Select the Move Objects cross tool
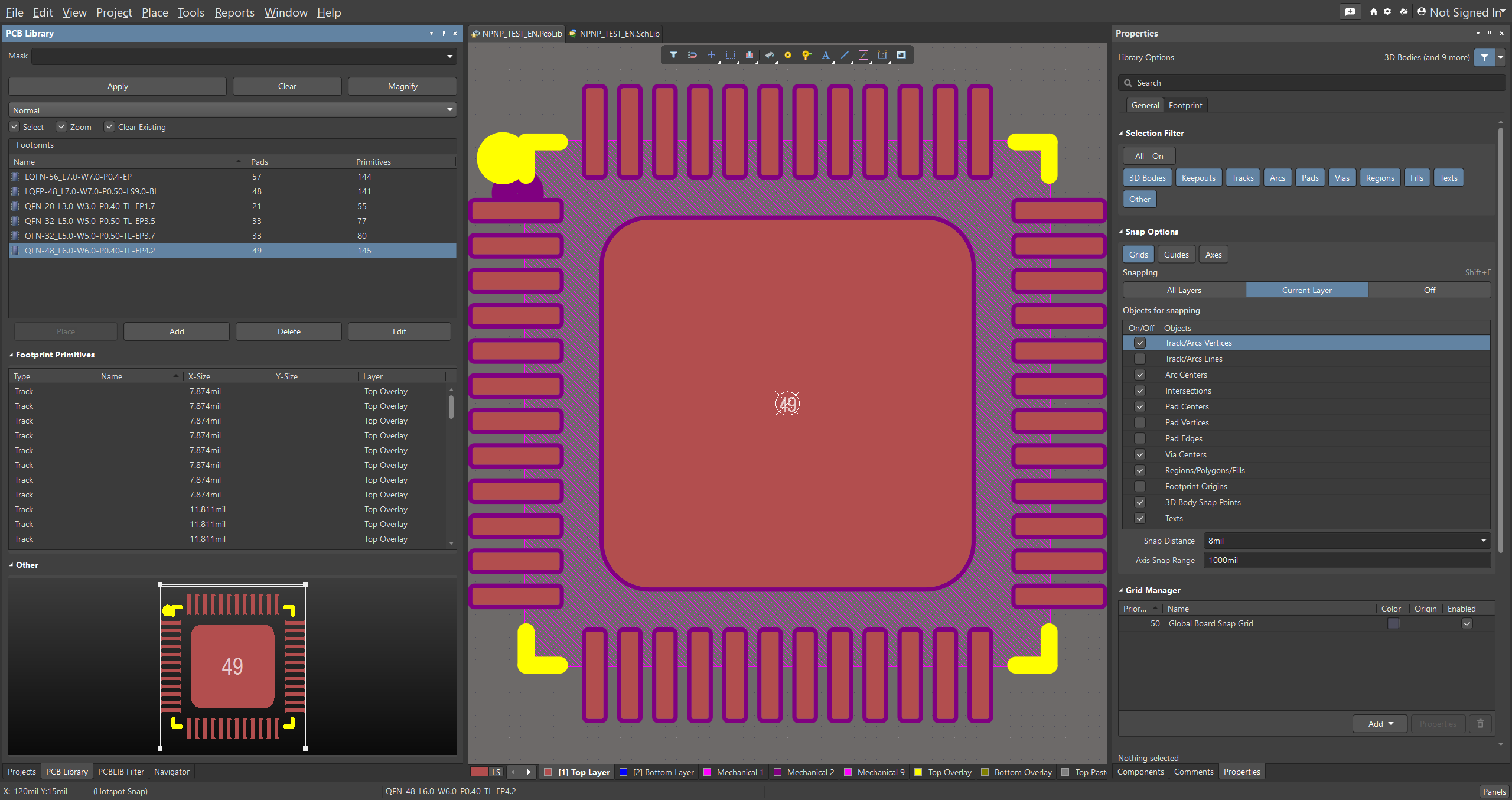The image size is (1512, 800). pyautogui.click(x=711, y=55)
